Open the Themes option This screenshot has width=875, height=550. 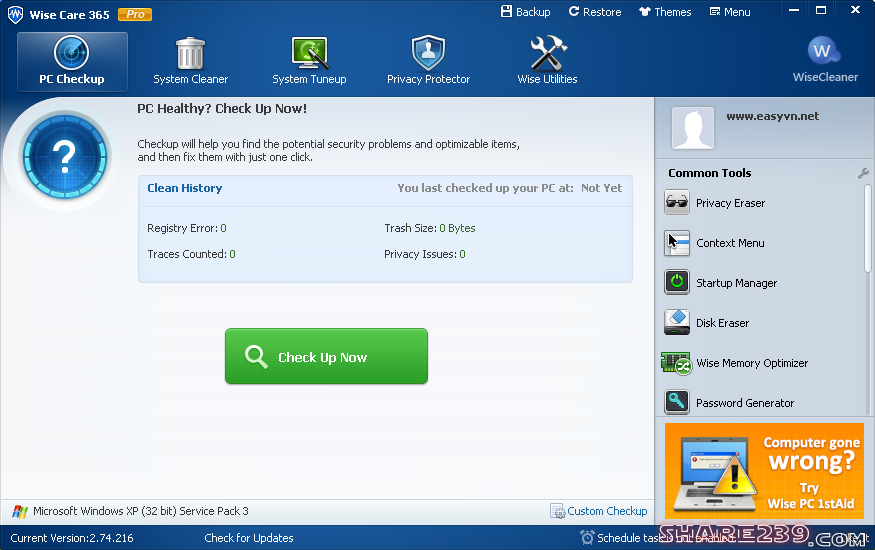pos(665,12)
